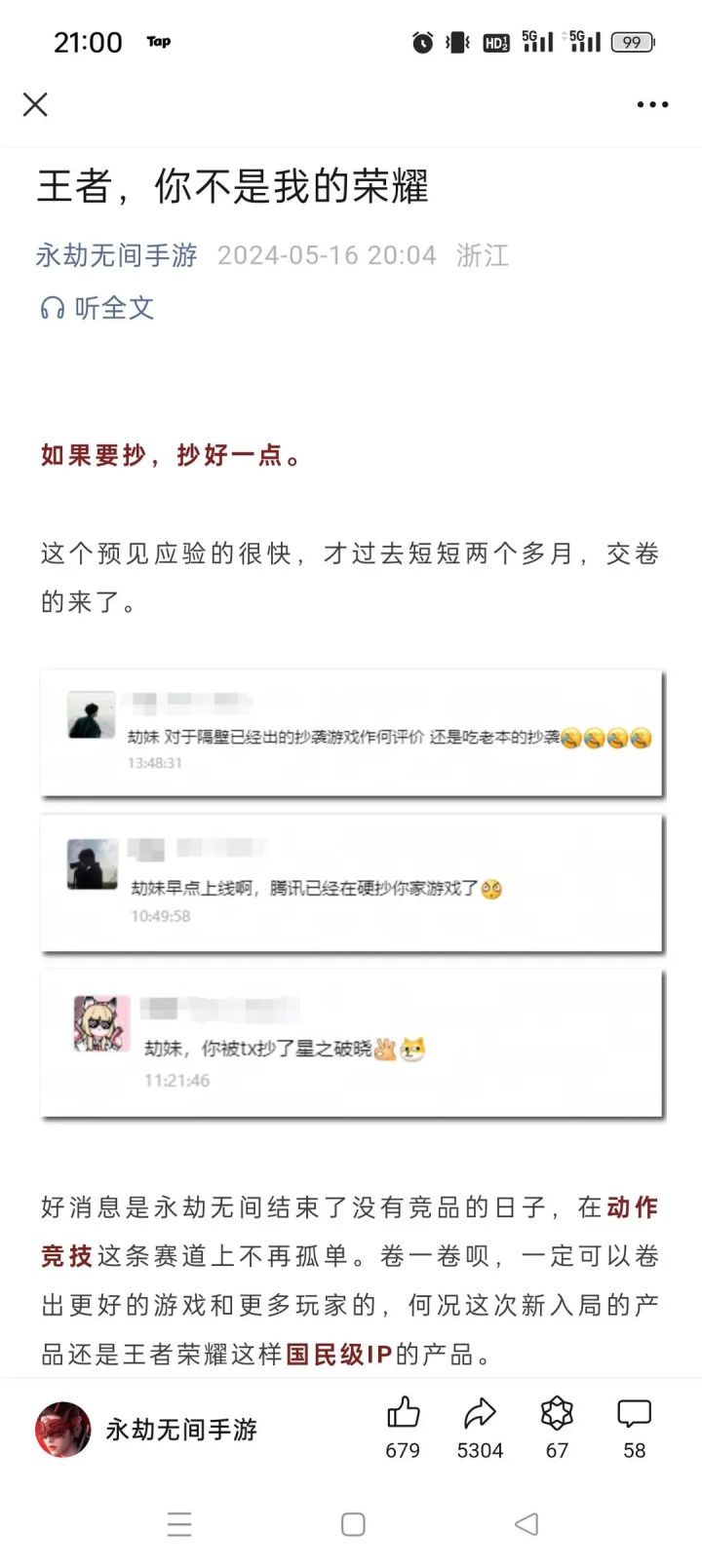Open comments with speech bubble icon
Image resolution: width=702 pixels, height=1568 pixels.
click(634, 1413)
